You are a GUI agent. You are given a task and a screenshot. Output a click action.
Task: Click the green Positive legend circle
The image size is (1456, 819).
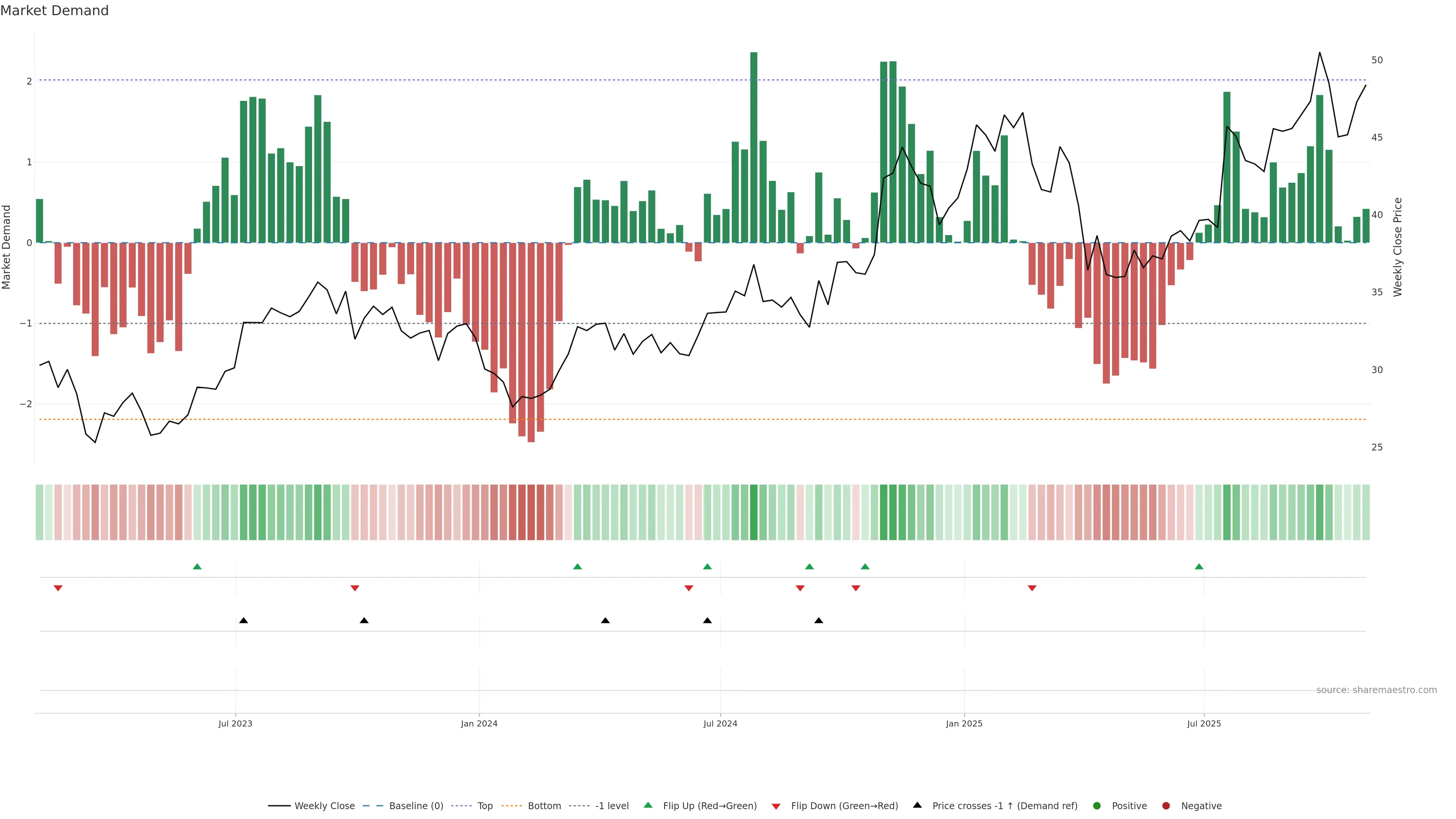[1097, 806]
